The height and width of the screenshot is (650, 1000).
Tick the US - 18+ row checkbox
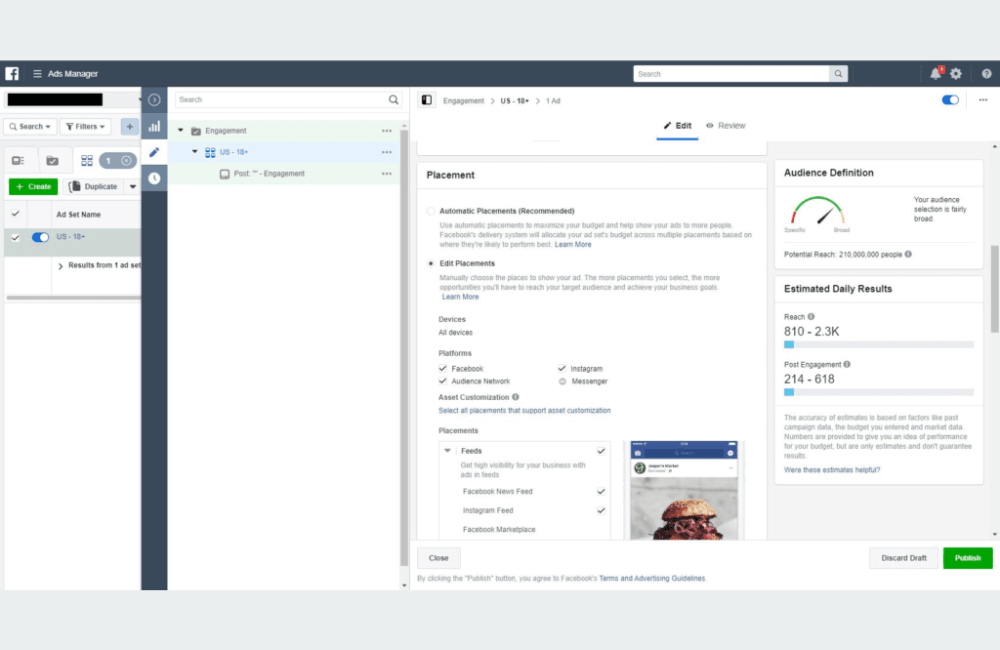pos(15,237)
